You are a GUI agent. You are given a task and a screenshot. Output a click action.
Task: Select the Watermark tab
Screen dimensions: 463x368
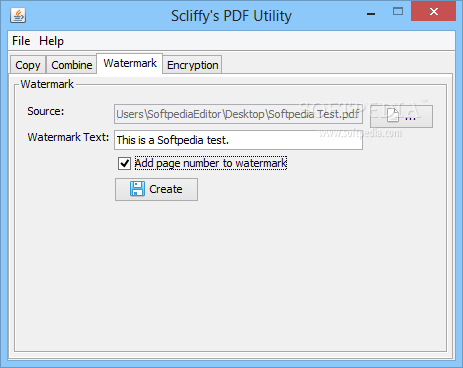tap(130, 63)
